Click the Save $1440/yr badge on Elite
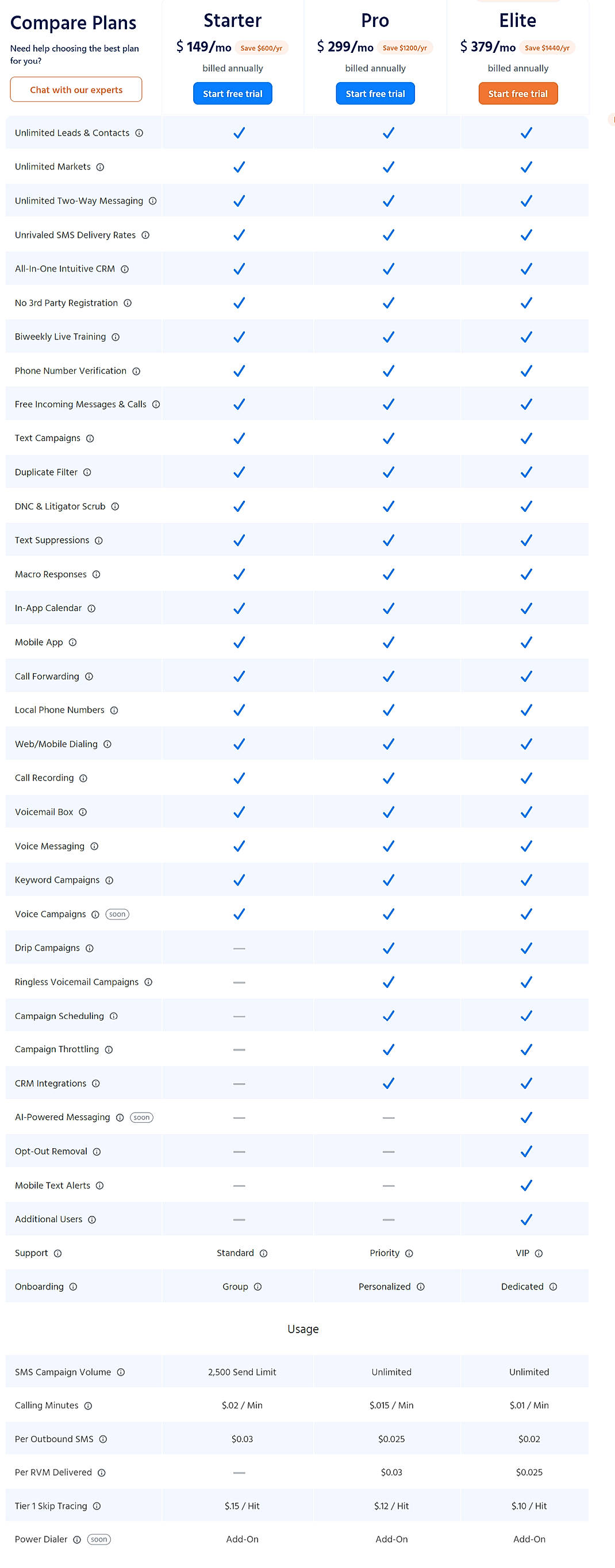Screen dimensions: 615x1568 pos(547,47)
